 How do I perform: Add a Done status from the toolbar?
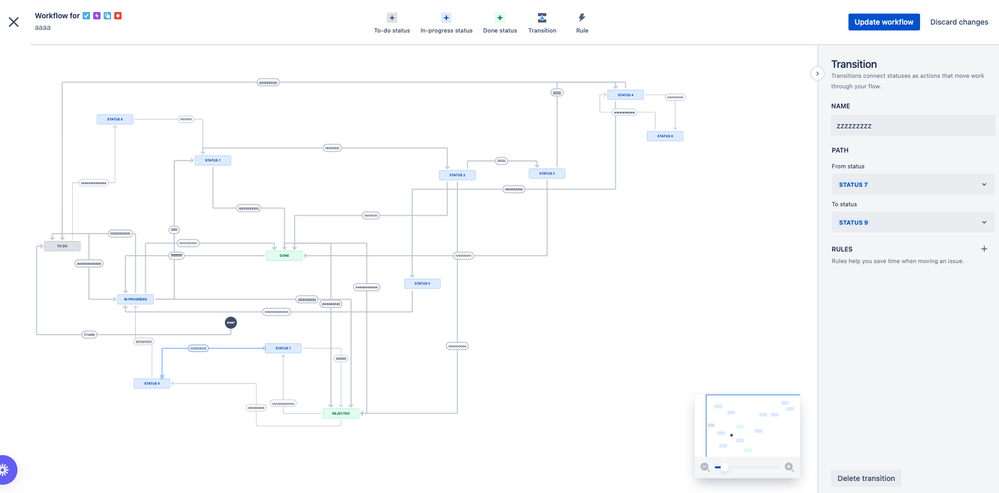tap(500, 23)
